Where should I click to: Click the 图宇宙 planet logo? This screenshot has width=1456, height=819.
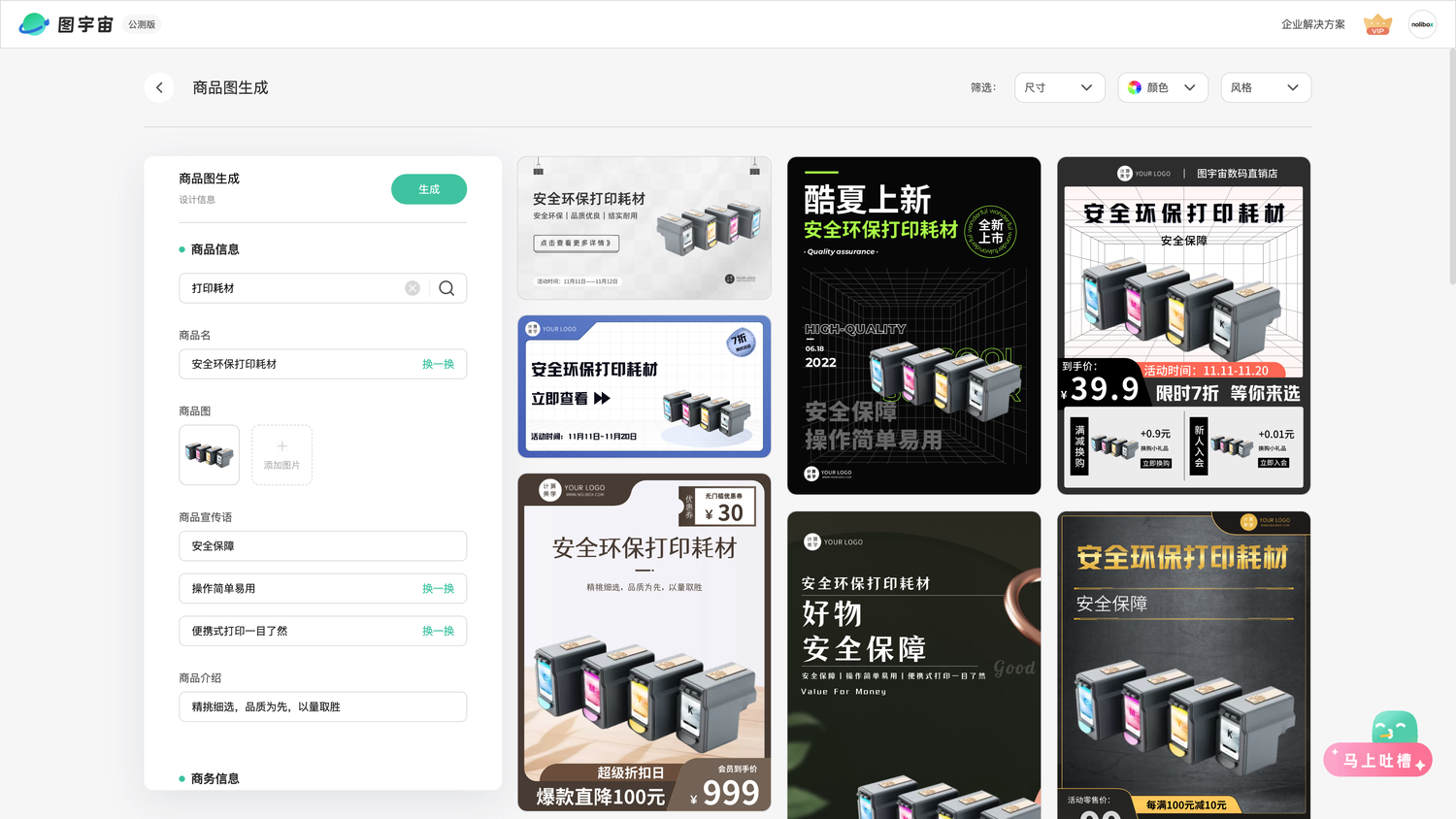(34, 24)
